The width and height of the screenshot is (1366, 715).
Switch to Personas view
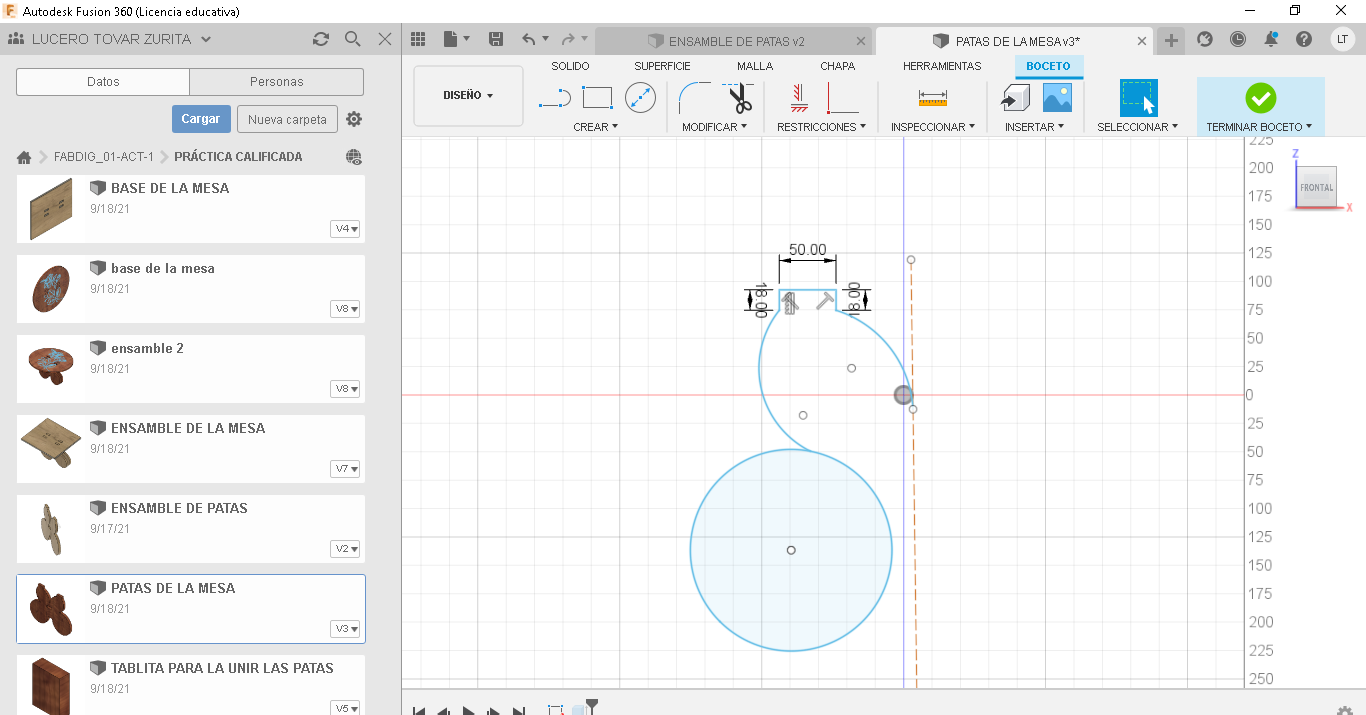pyautogui.click(x=277, y=82)
